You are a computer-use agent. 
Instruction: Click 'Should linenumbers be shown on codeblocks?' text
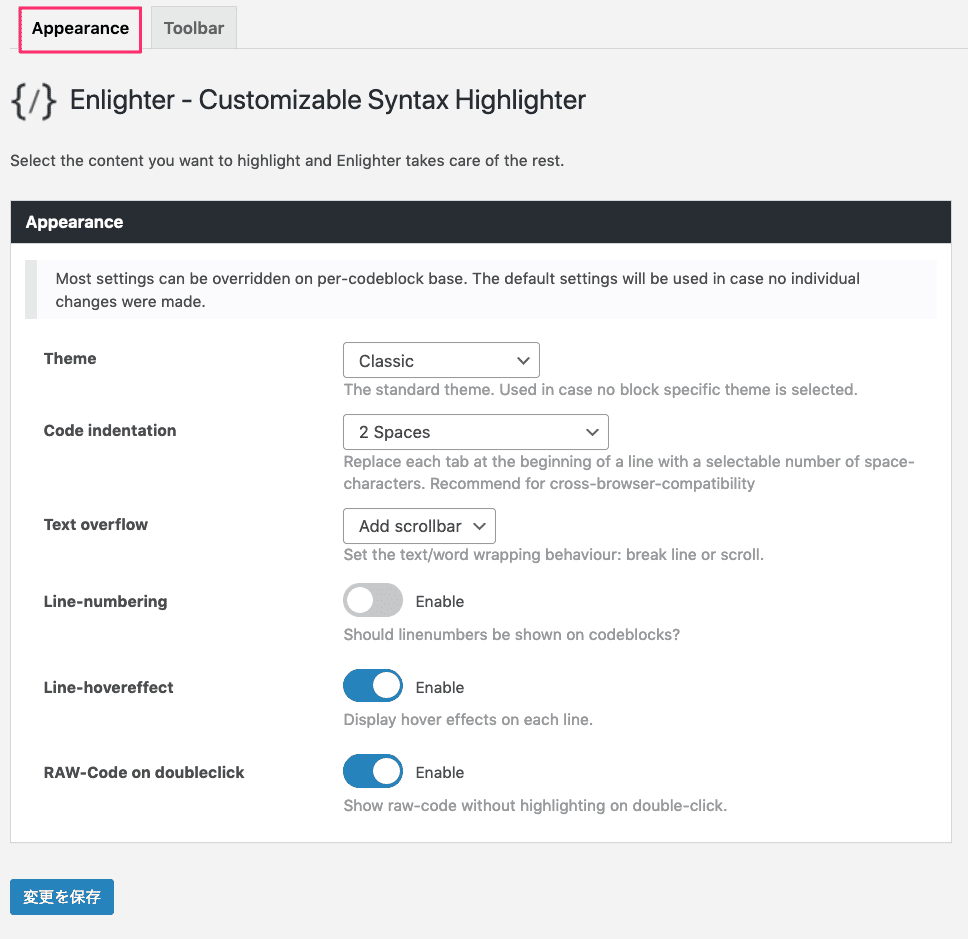[x=512, y=635]
